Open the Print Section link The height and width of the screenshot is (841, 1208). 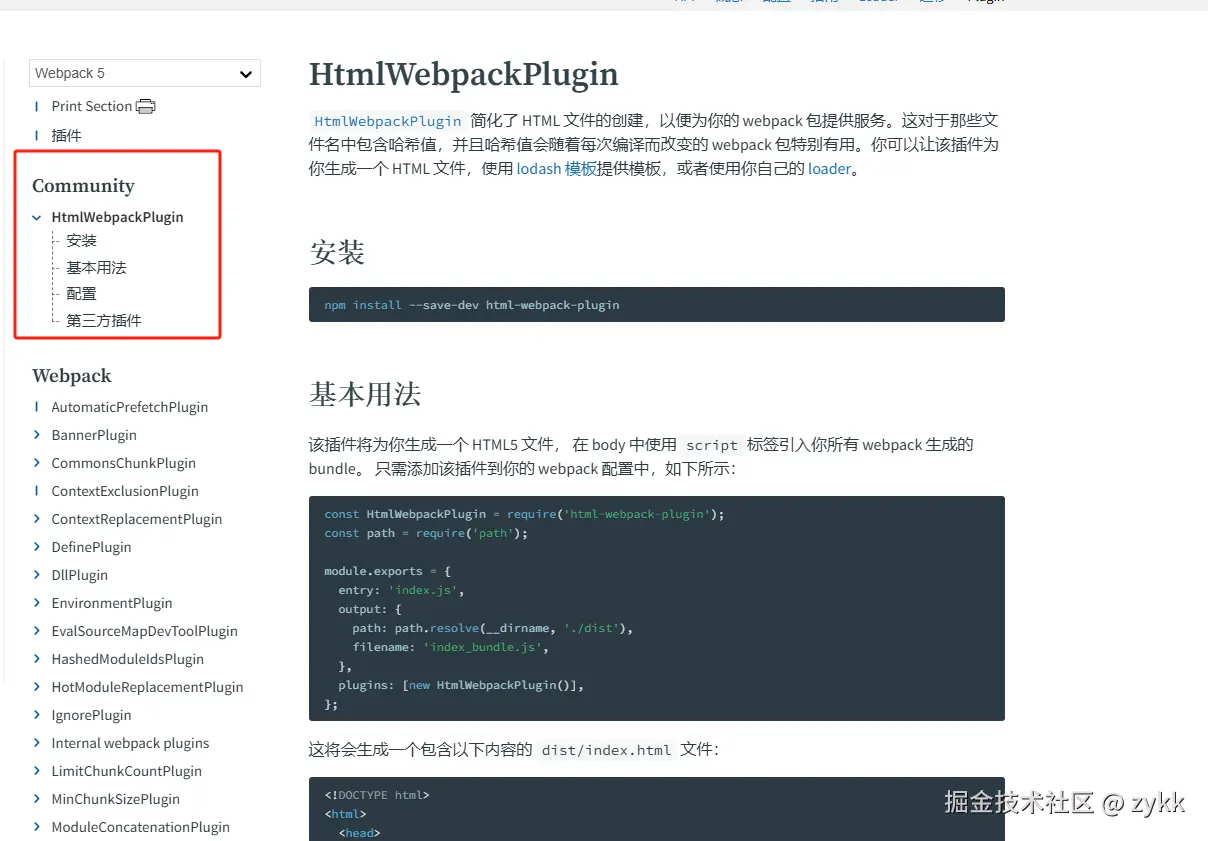click(x=92, y=106)
